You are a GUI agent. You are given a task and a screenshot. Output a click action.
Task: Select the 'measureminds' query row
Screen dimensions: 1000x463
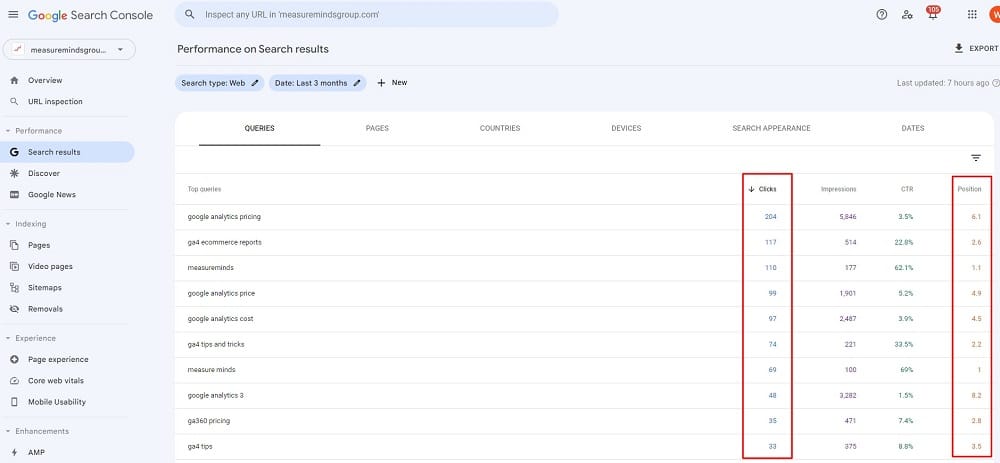[584, 268]
